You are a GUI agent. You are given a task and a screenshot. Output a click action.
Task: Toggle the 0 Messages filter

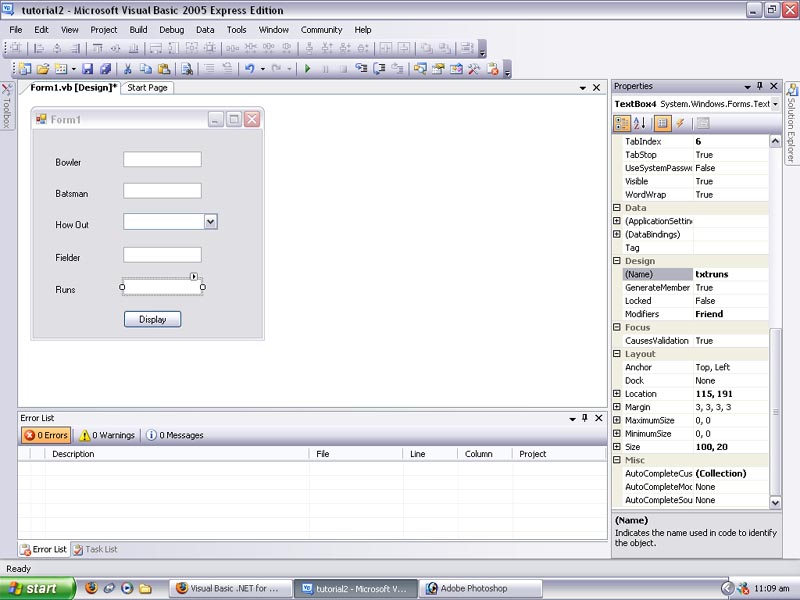point(174,435)
